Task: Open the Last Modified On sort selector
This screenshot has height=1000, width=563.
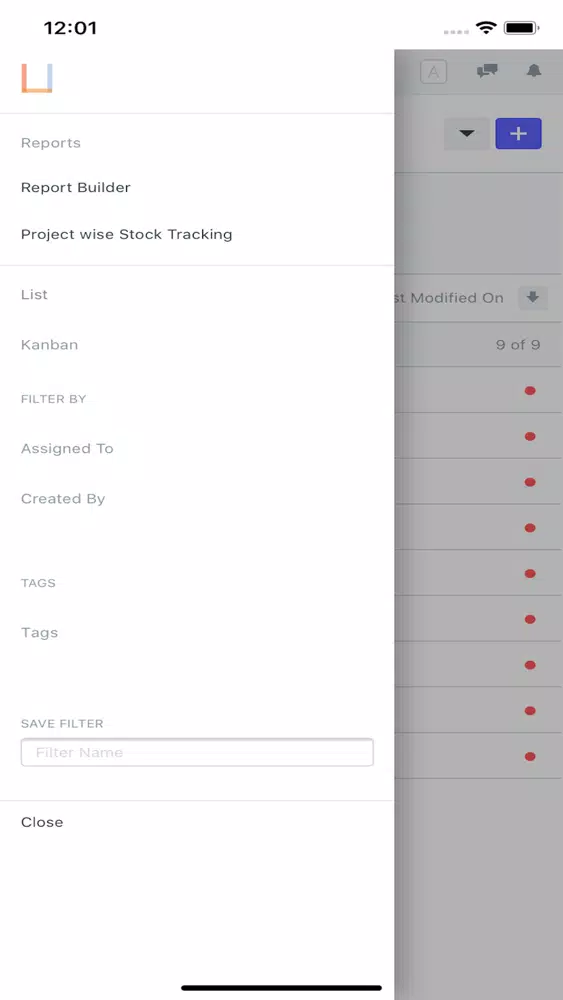Action: click(x=449, y=298)
